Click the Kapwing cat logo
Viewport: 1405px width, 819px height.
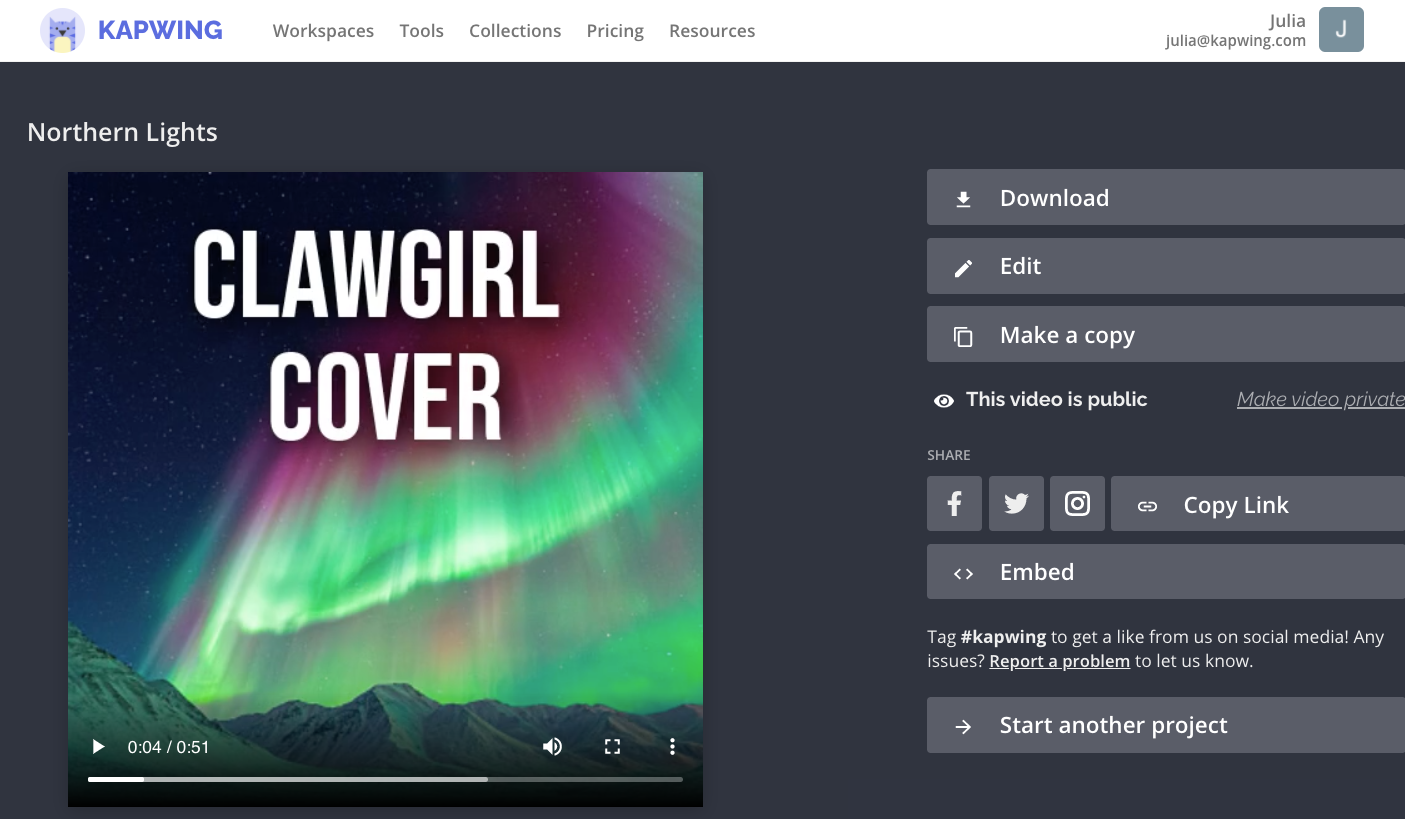click(x=62, y=30)
